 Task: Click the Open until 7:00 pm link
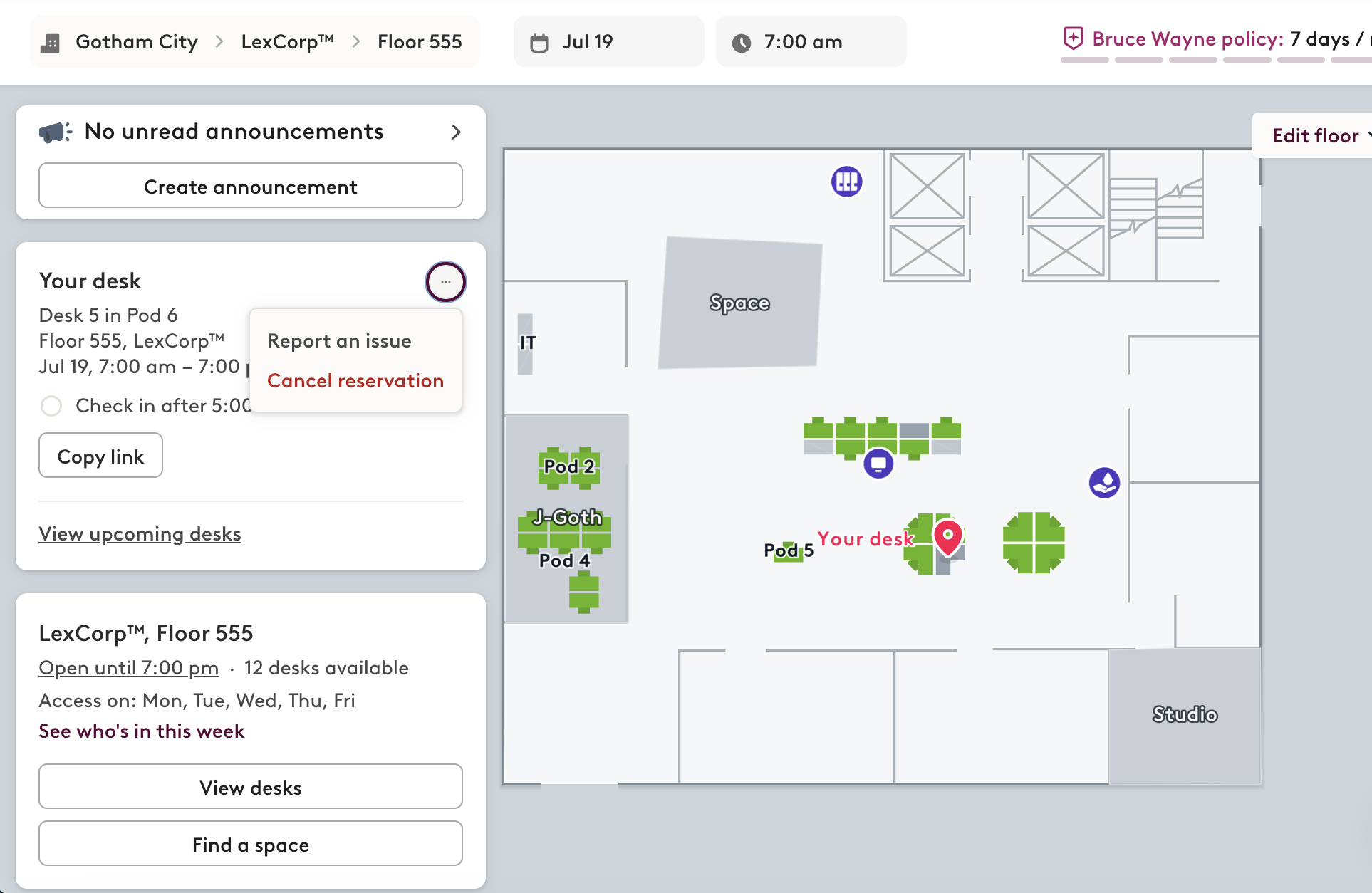(x=128, y=668)
